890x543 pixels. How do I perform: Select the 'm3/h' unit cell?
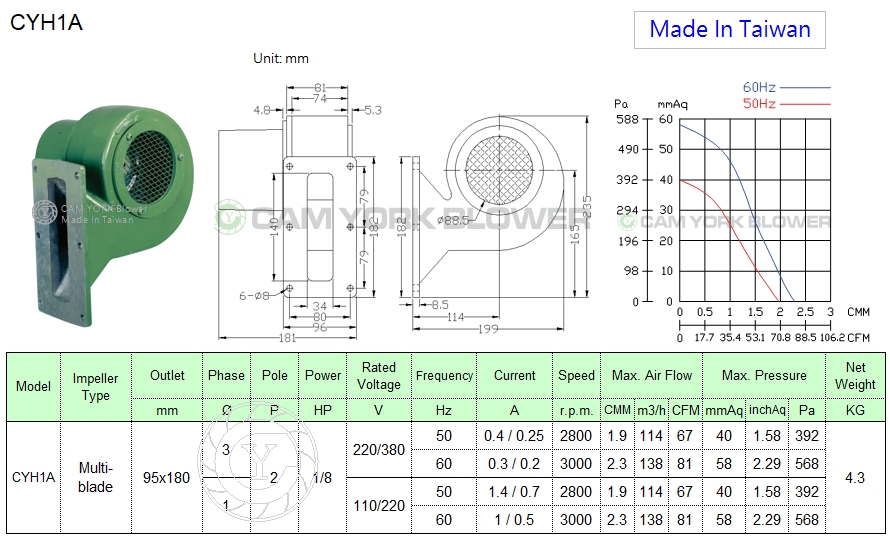point(651,410)
